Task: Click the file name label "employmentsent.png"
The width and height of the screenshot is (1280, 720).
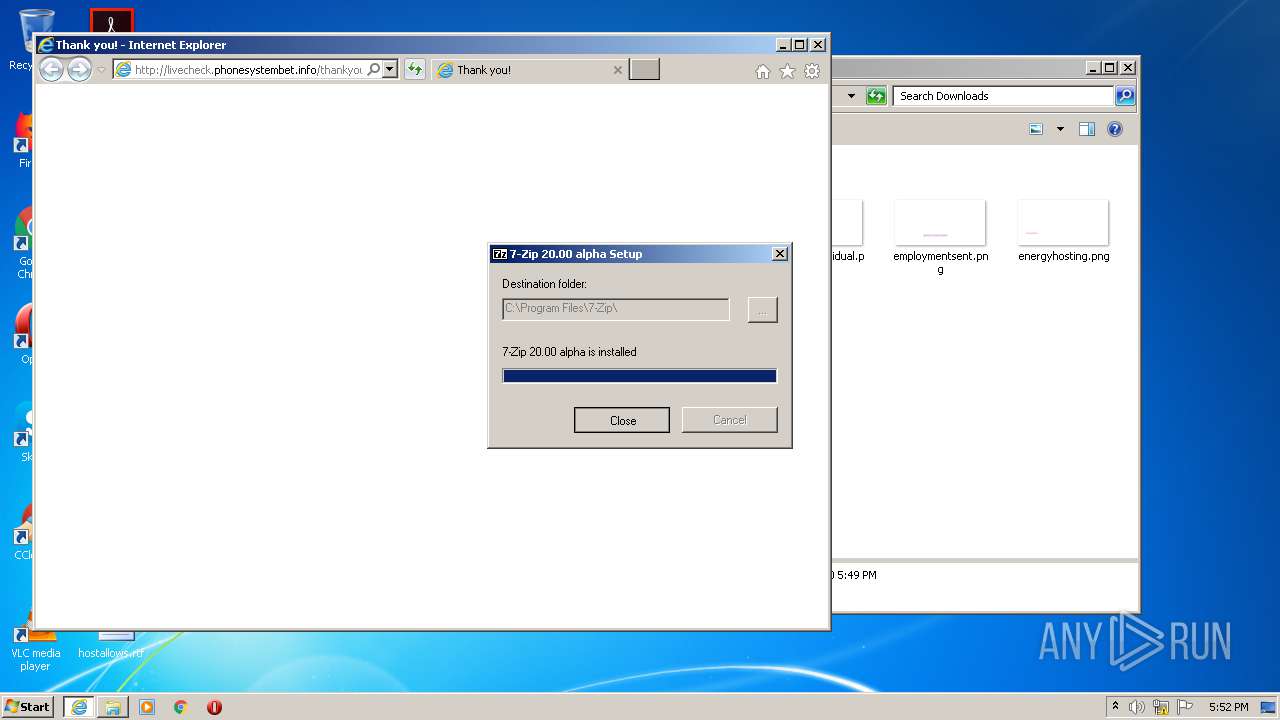Action: (941, 262)
